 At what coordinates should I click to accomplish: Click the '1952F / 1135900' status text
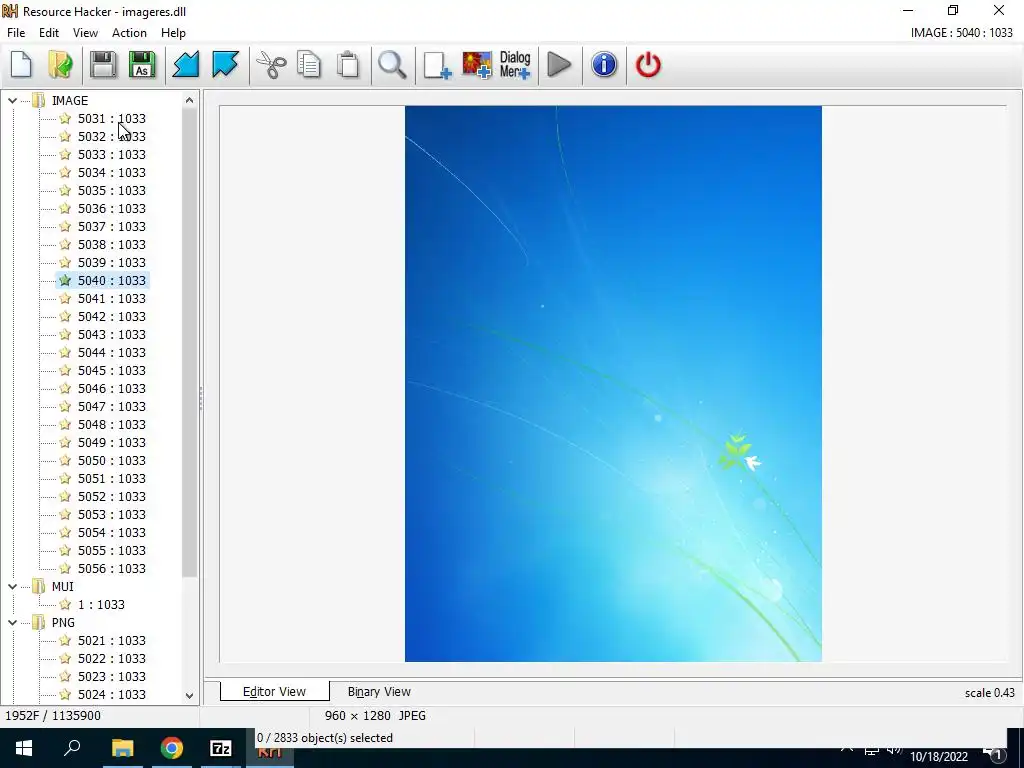(53, 716)
